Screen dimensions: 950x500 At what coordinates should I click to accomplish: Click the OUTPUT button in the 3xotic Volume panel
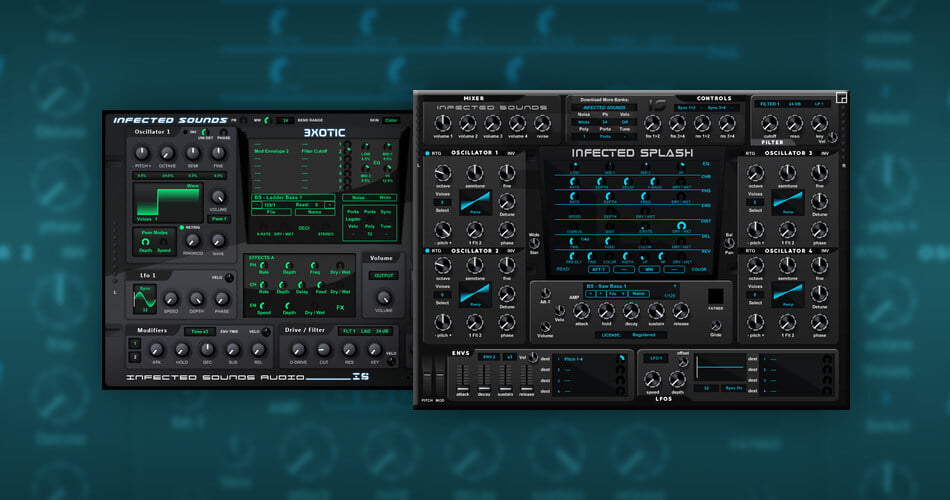(x=383, y=276)
